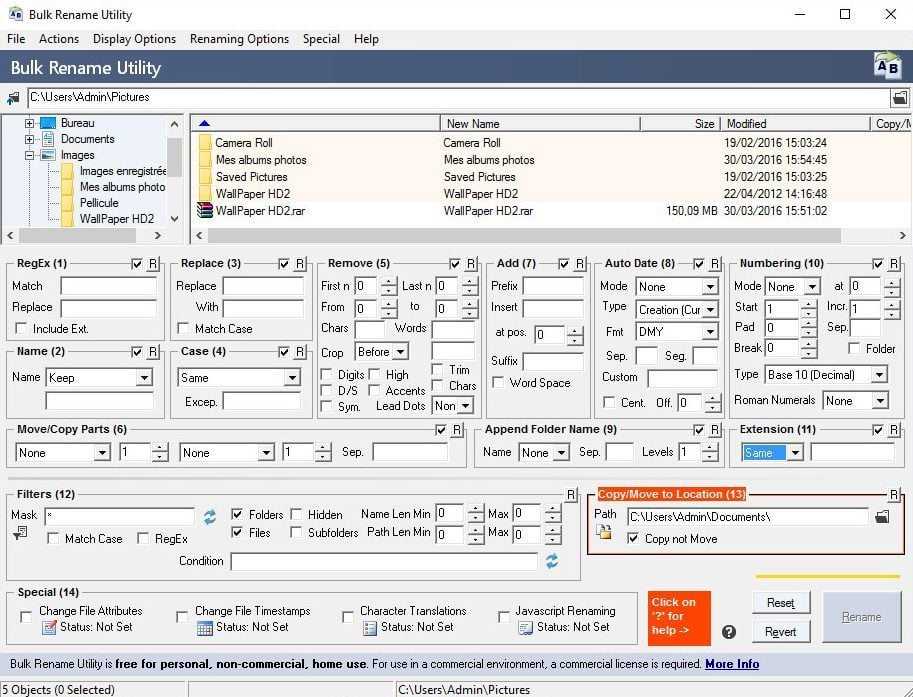Collapse the Images tree node
Image resolution: width=913 pixels, height=697 pixels.
30,155
